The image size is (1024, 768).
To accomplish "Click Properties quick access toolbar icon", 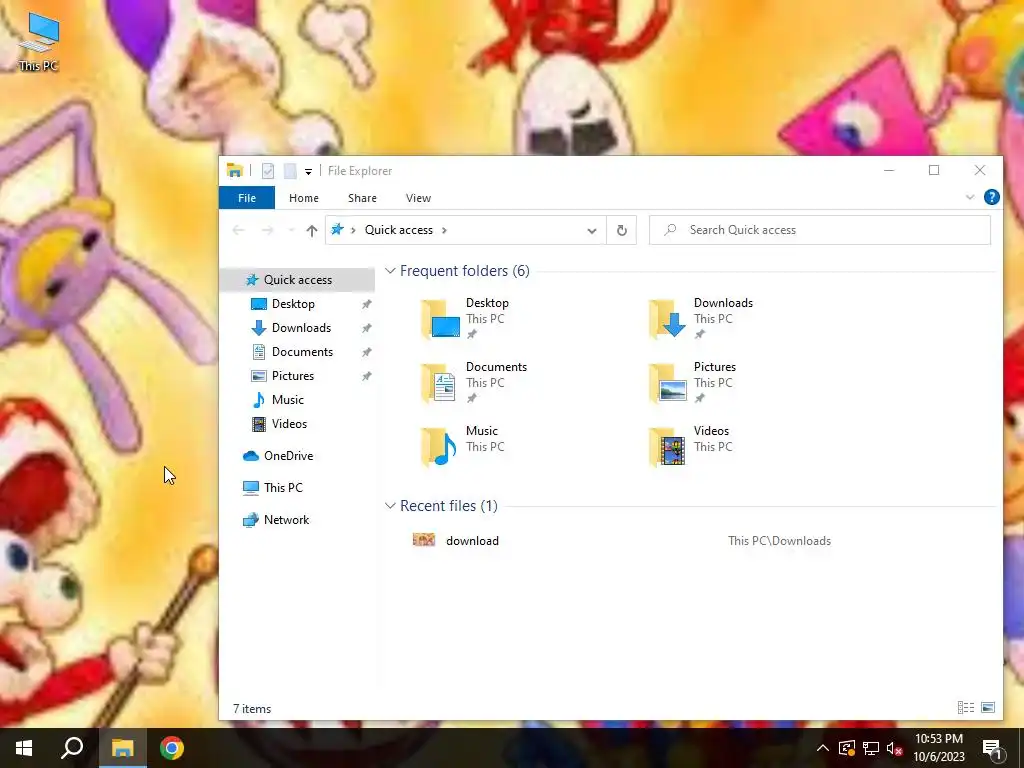I will coord(268,171).
